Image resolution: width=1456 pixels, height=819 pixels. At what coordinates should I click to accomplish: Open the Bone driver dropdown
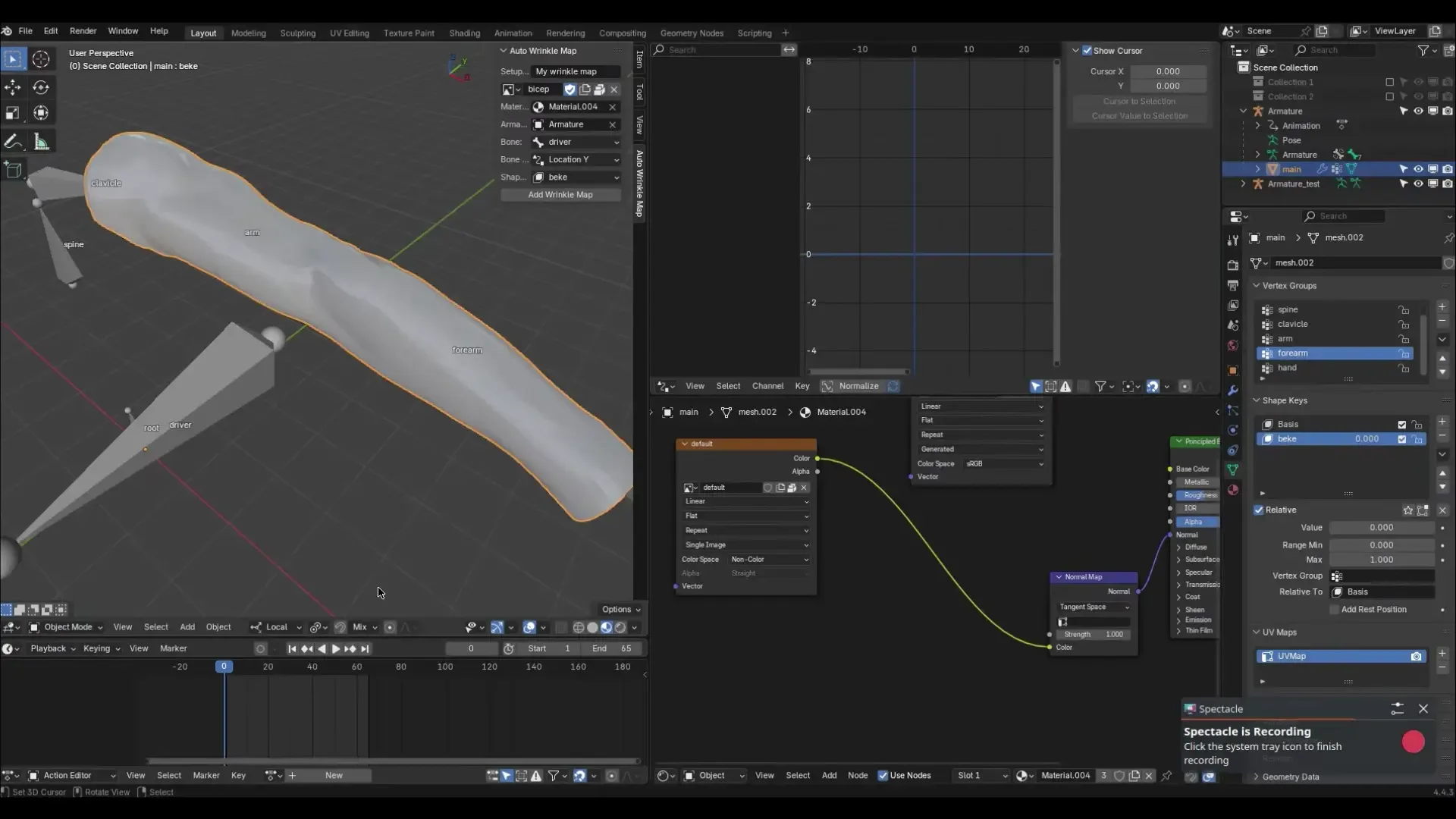pos(576,142)
